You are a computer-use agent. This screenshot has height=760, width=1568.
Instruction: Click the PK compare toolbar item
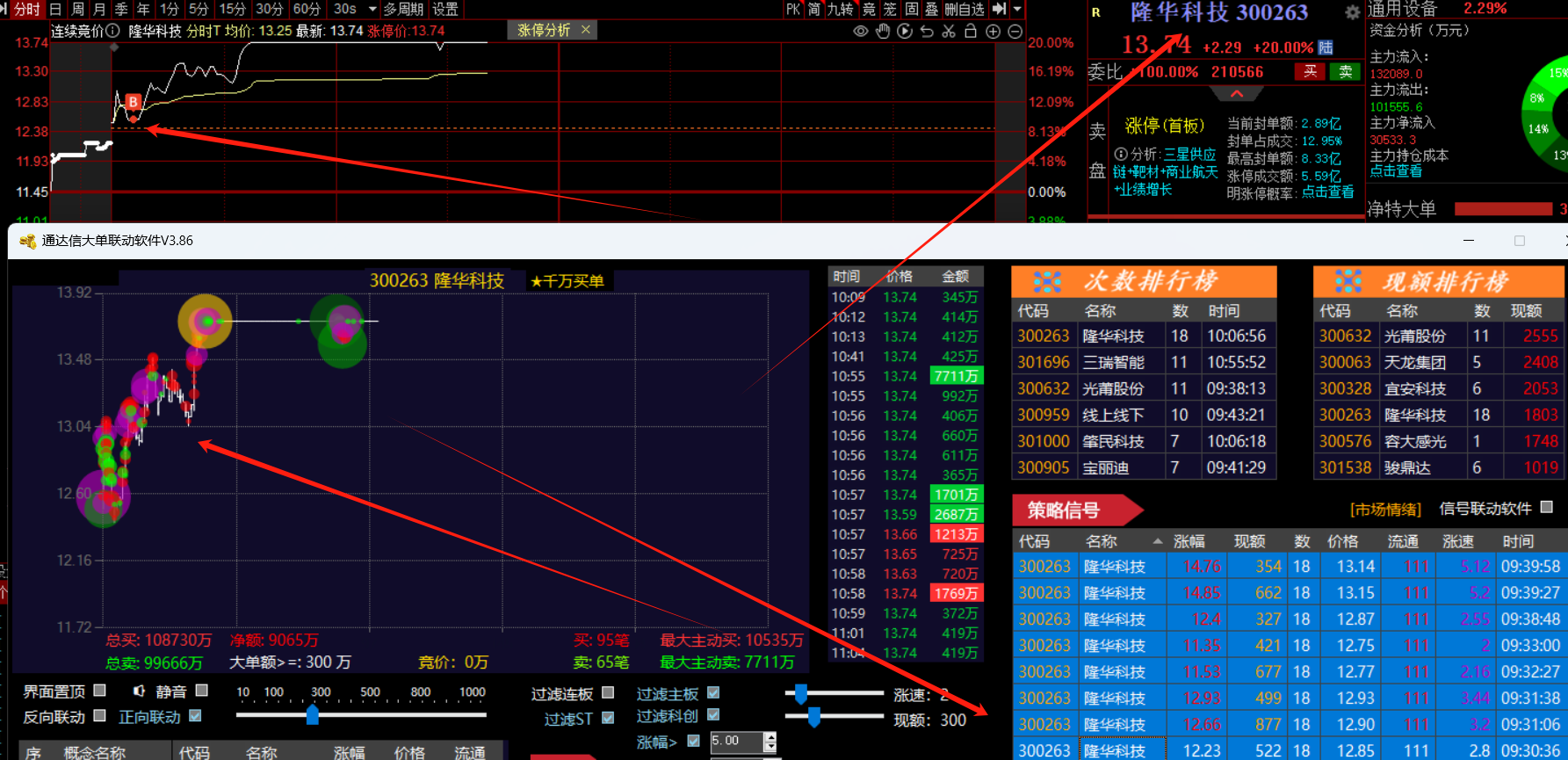(793, 9)
